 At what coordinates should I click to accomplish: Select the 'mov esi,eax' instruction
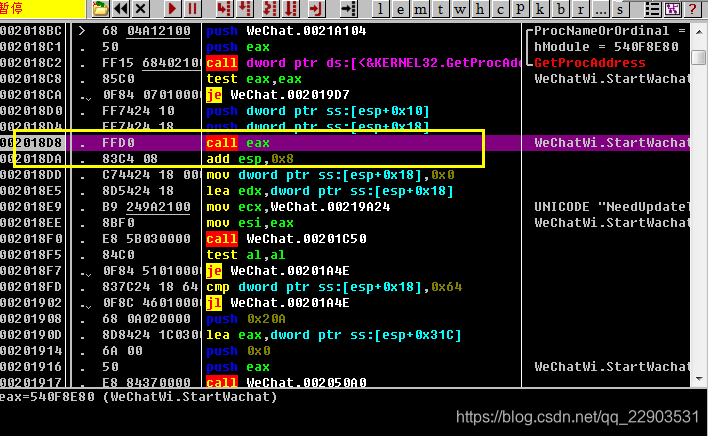coord(250,223)
